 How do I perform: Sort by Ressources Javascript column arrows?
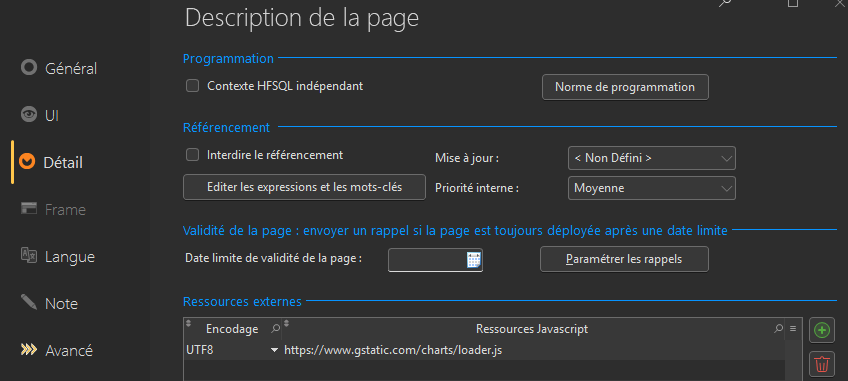(287, 324)
